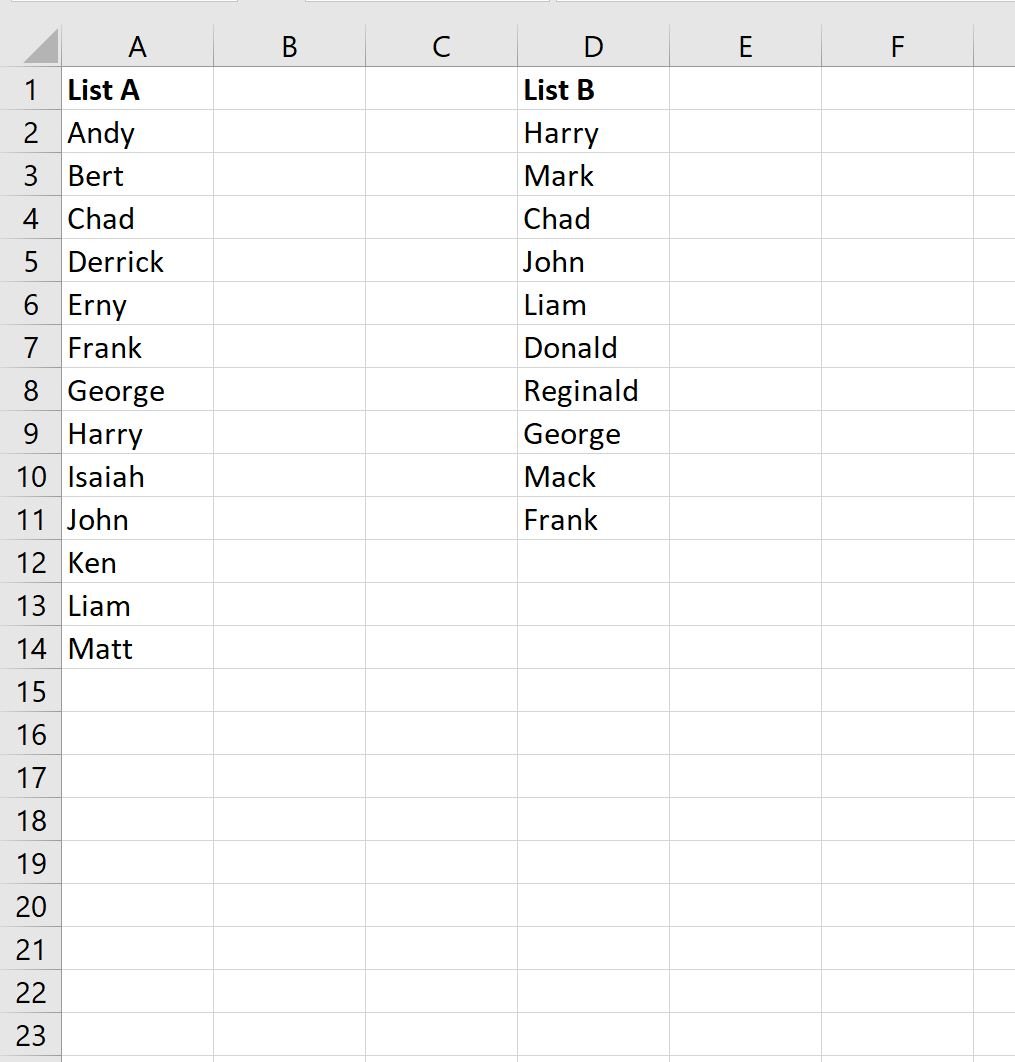Viewport: 1015px width, 1062px height.
Task: Select row 14 header
Action: [x=30, y=647]
